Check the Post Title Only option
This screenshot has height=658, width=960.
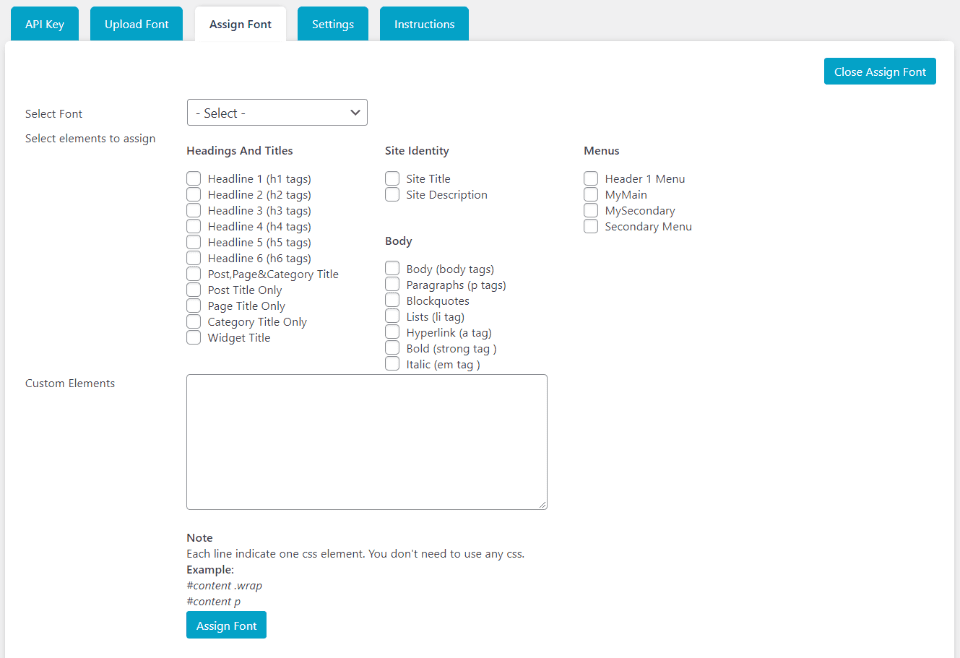pos(194,290)
